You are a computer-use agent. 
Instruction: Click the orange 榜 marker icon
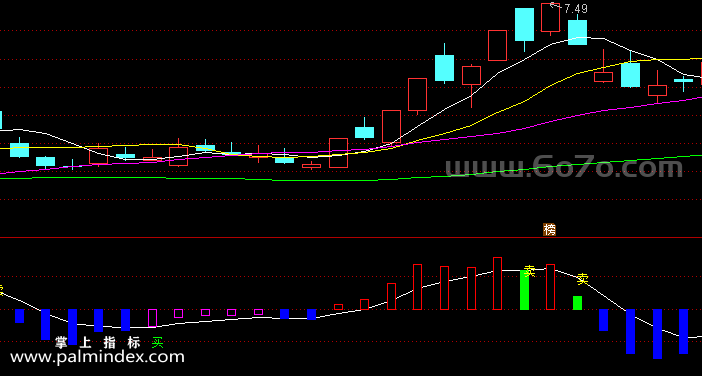click(549, 230)
